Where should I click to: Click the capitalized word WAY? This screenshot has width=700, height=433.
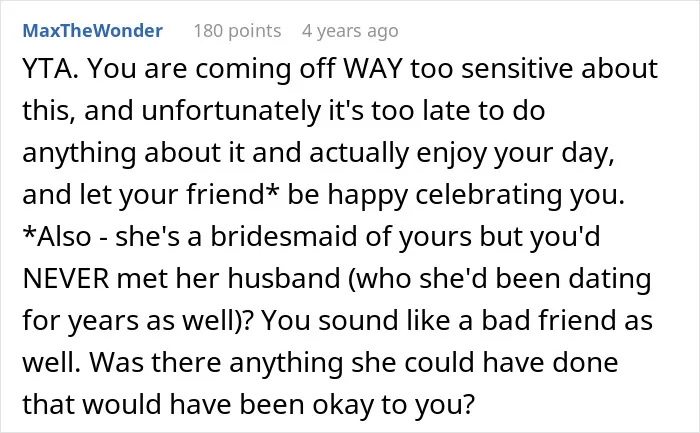(373, 69)
